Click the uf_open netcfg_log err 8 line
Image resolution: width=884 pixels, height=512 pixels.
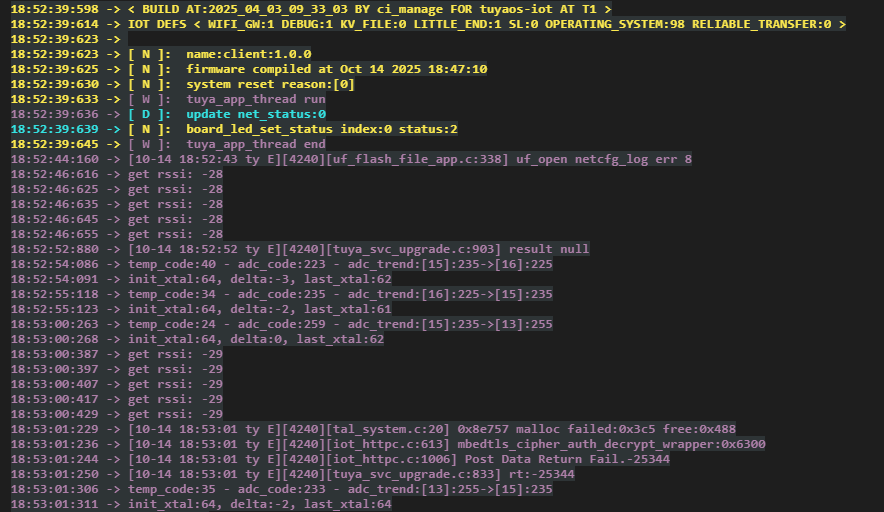click(410, 159)
